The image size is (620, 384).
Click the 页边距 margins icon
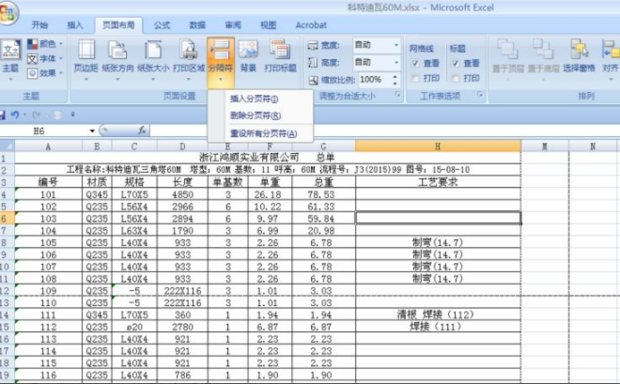click(86, 50)
